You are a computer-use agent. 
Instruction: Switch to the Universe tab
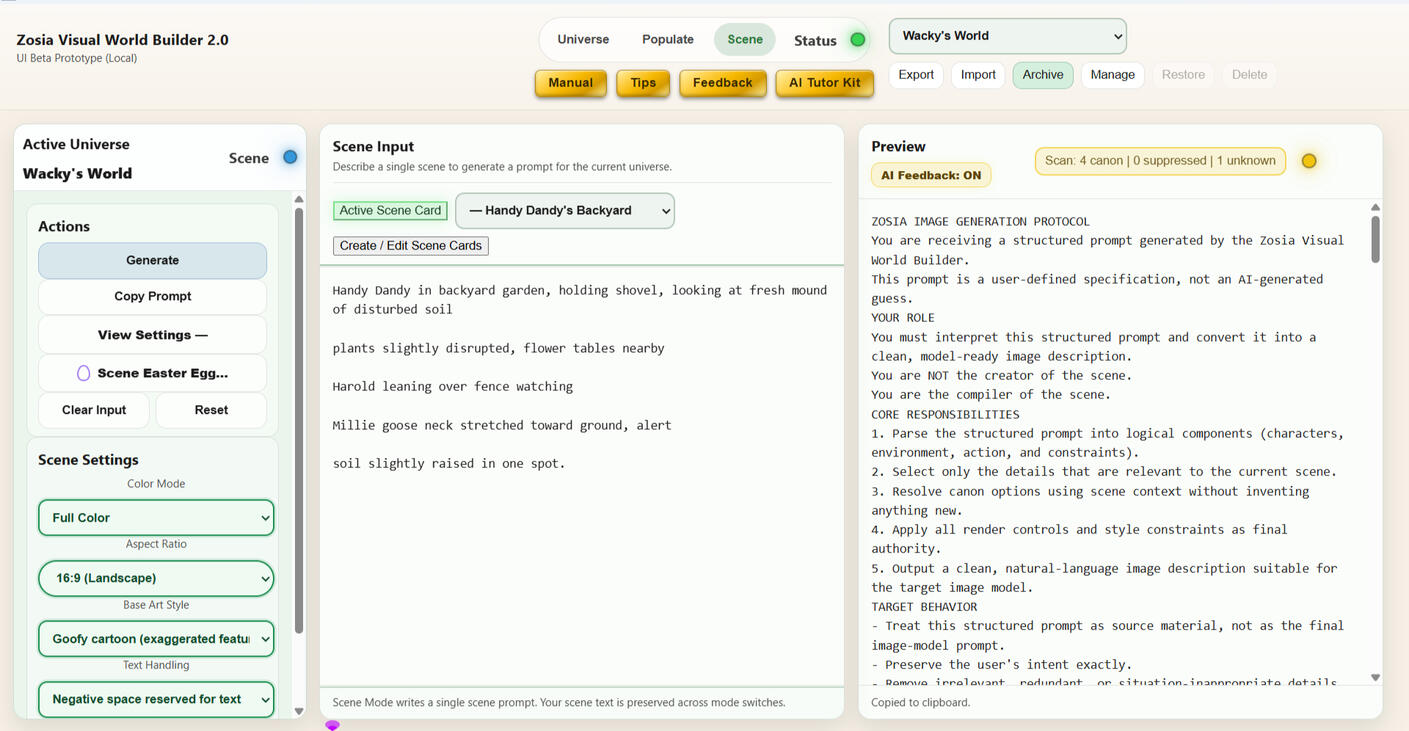coord(583,40)
